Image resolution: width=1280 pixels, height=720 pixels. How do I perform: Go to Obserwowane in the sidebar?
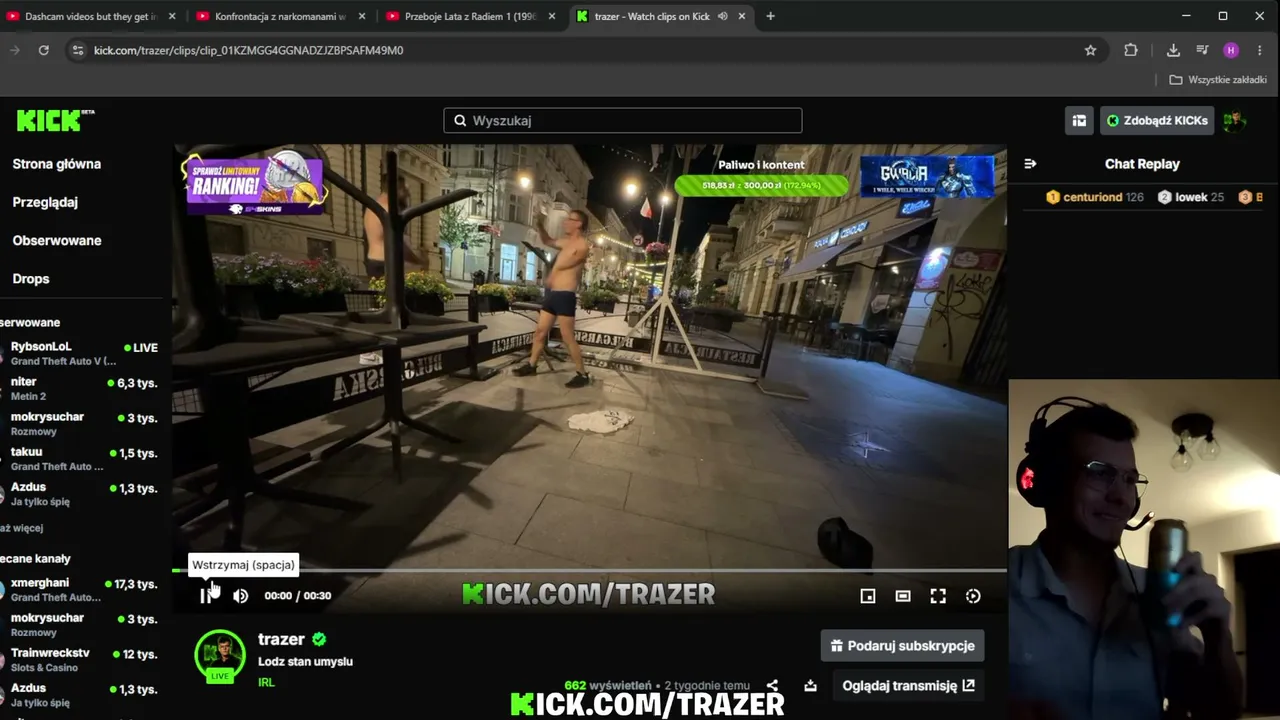tap(57, 240)
